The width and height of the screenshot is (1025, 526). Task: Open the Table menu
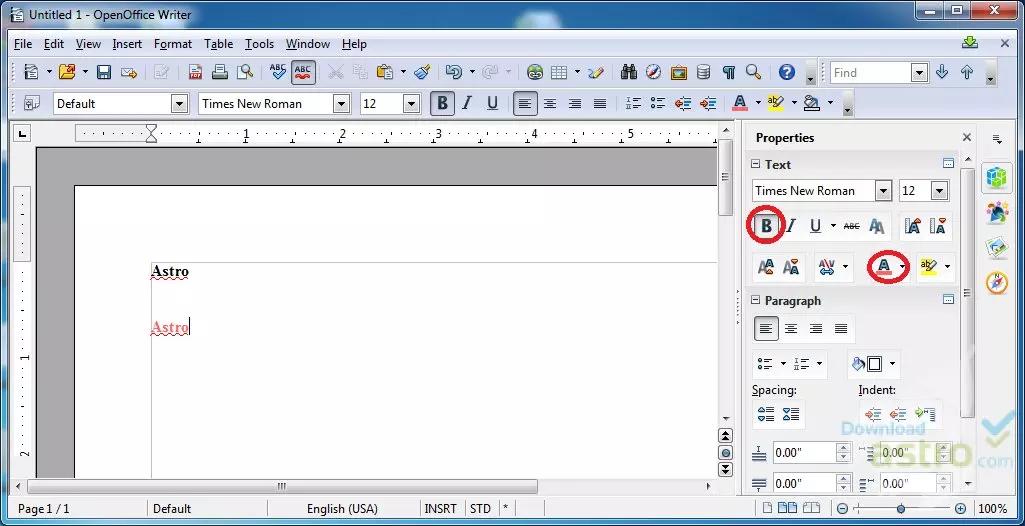pyautogui.click(x=218, y=44)
